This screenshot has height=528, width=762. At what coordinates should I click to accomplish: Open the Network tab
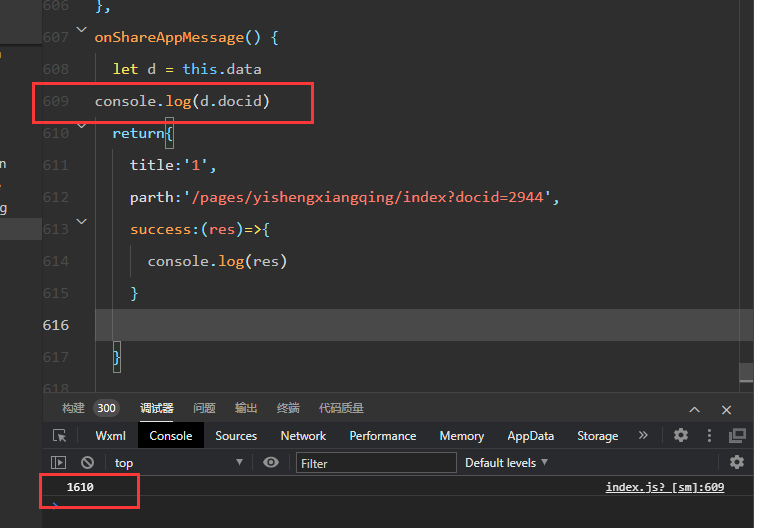[x=303, y=436]
